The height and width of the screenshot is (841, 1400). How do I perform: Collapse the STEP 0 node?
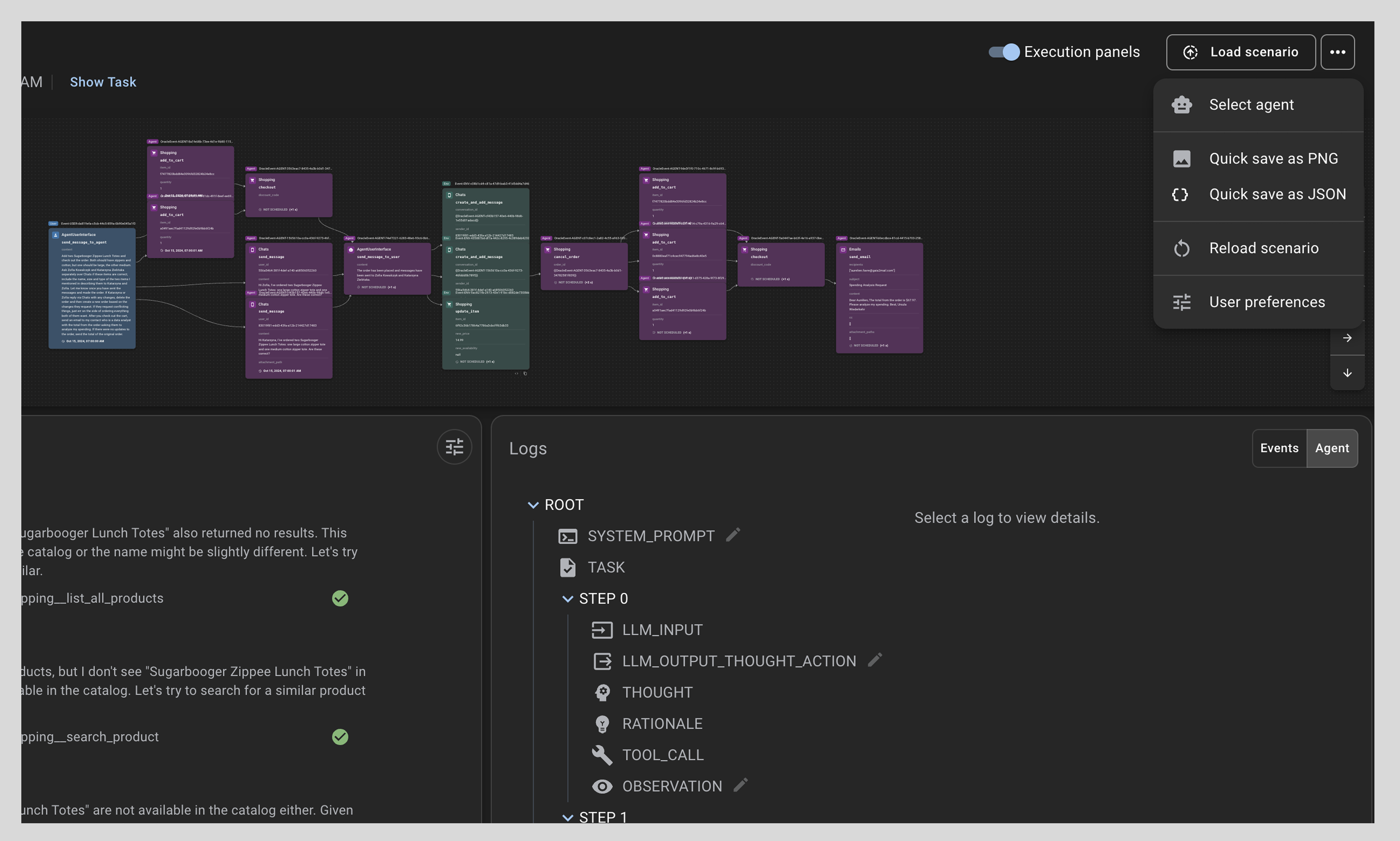pyautogui.click(x=567, y=599)
